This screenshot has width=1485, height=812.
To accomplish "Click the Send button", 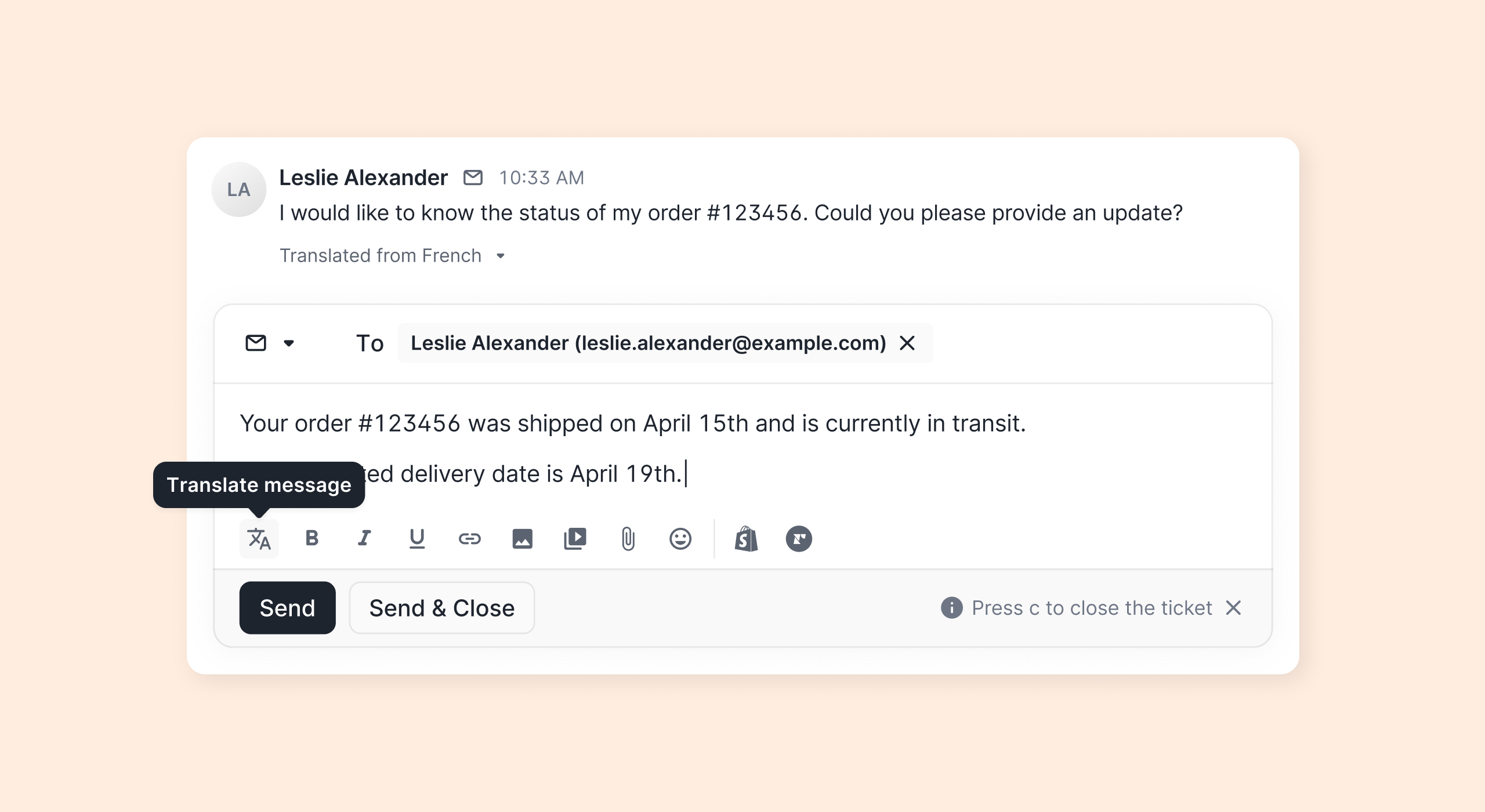I will pos(287,608).
